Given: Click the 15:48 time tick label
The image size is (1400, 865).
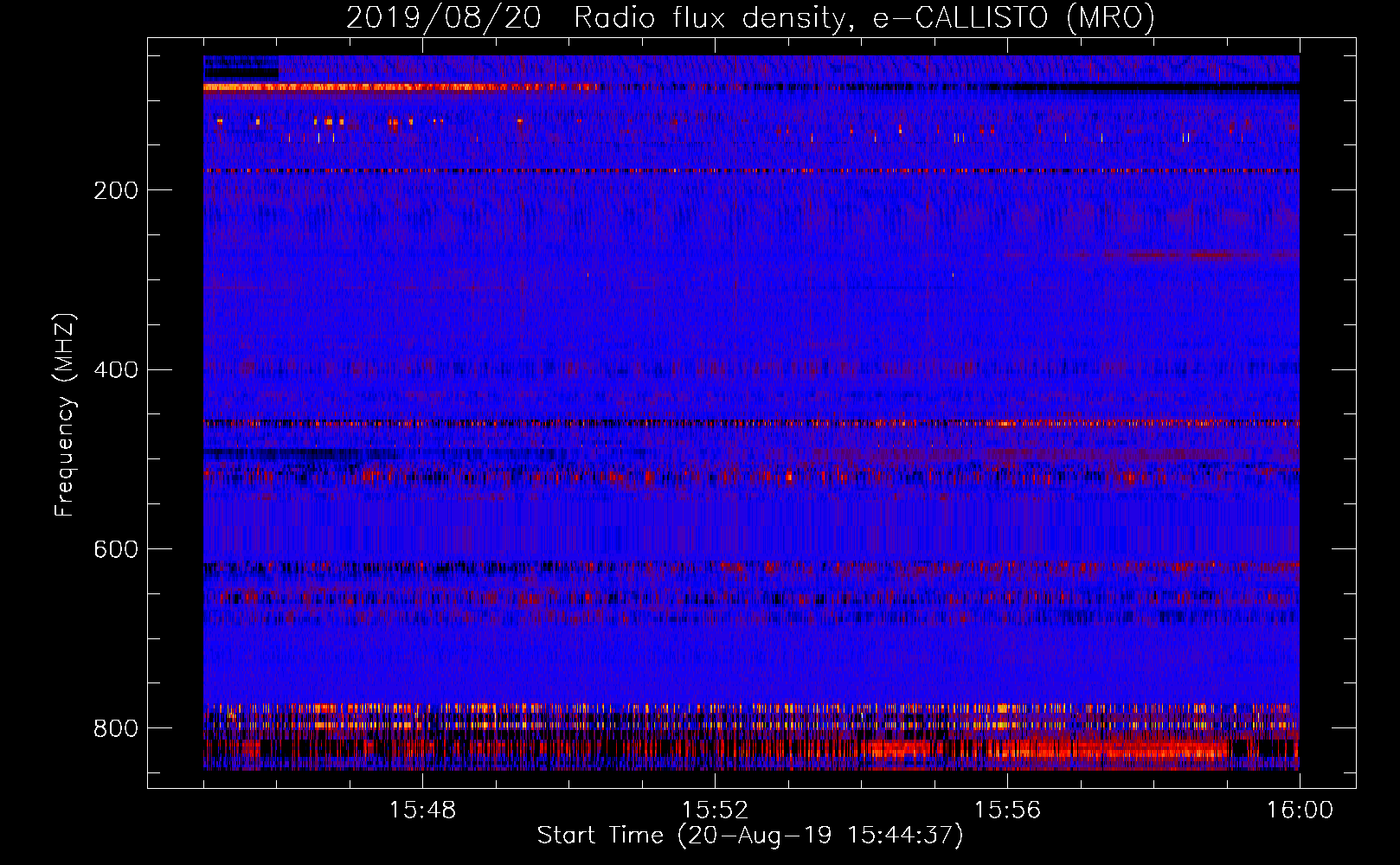Looking at the screenshot, I should tap(422, 811).
